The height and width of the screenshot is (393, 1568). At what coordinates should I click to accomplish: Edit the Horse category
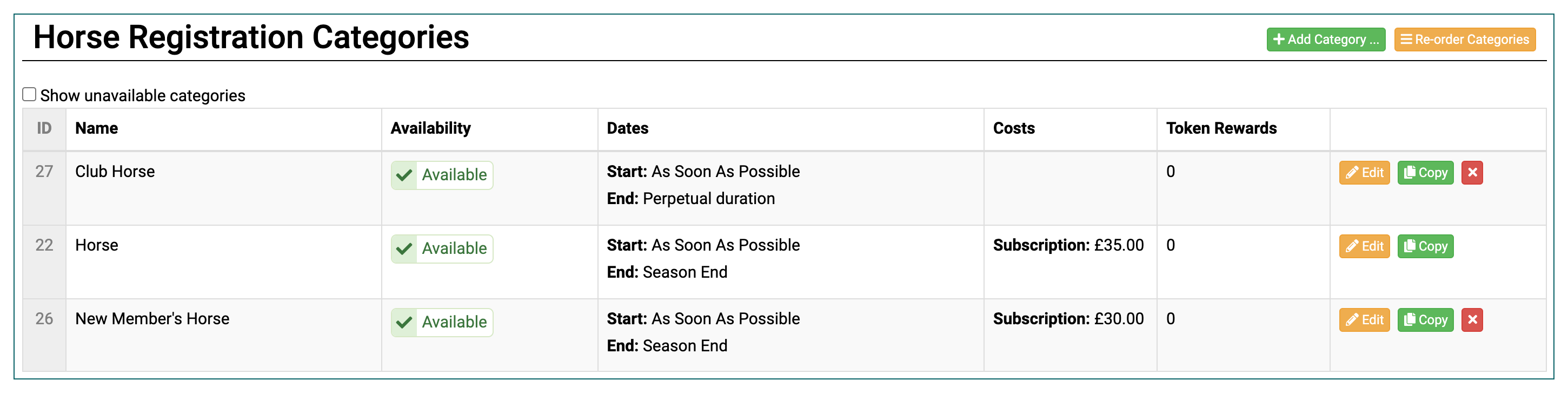coord(1364,246)
